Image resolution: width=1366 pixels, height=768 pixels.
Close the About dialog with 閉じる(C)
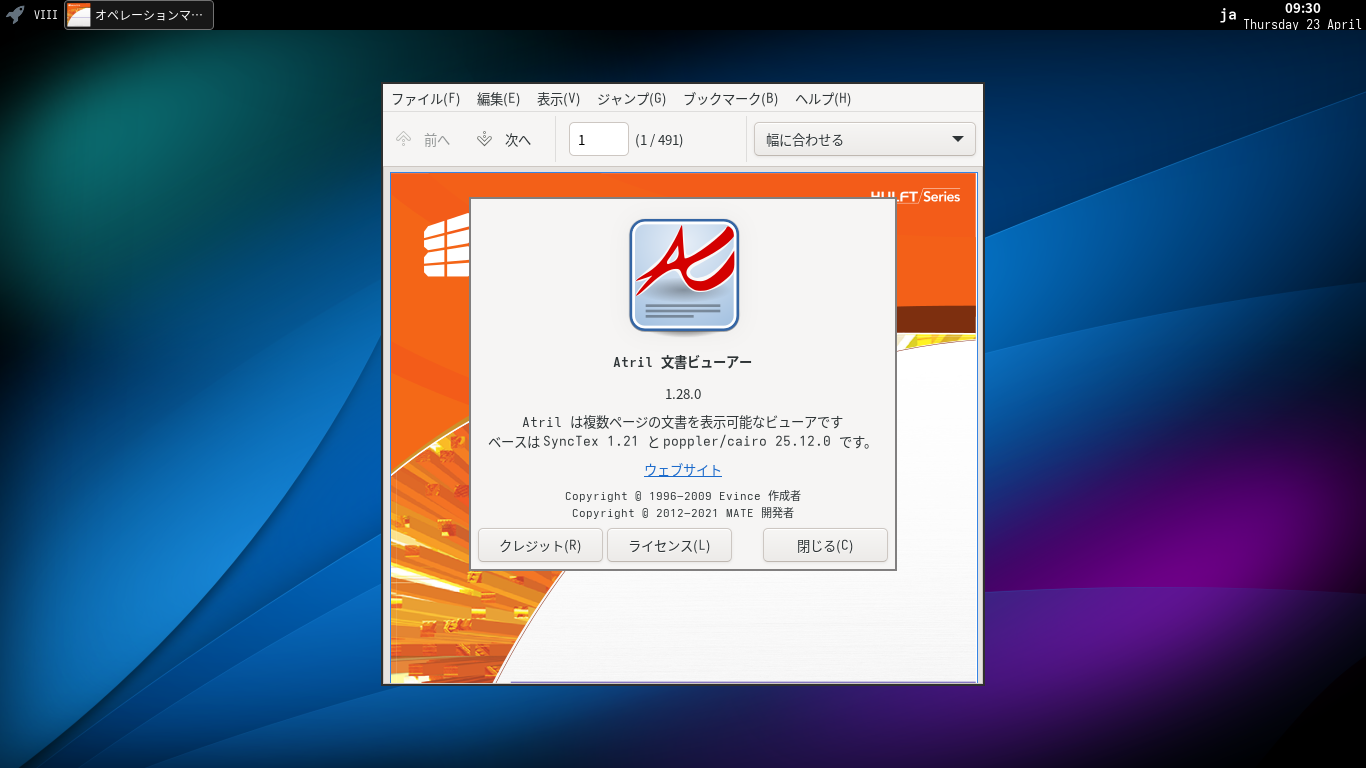click(x=825, y=546)
